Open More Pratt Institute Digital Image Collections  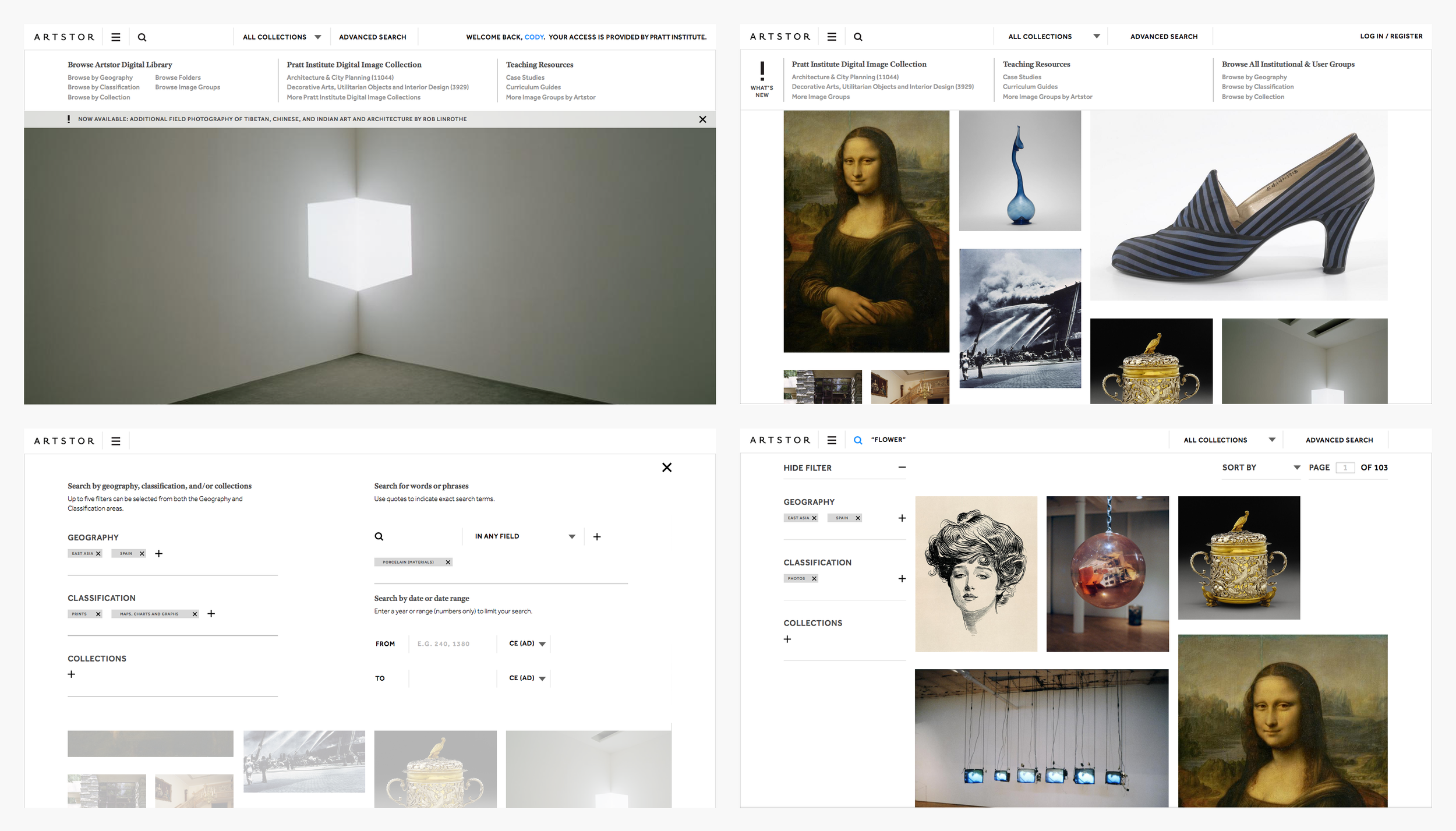[354, 98]
